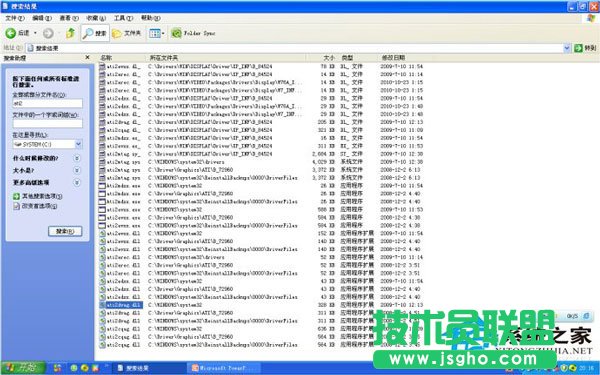Click the file name field containing ati2
The width and height of the screenshot is (600, 375).
[x=47, y=103]
